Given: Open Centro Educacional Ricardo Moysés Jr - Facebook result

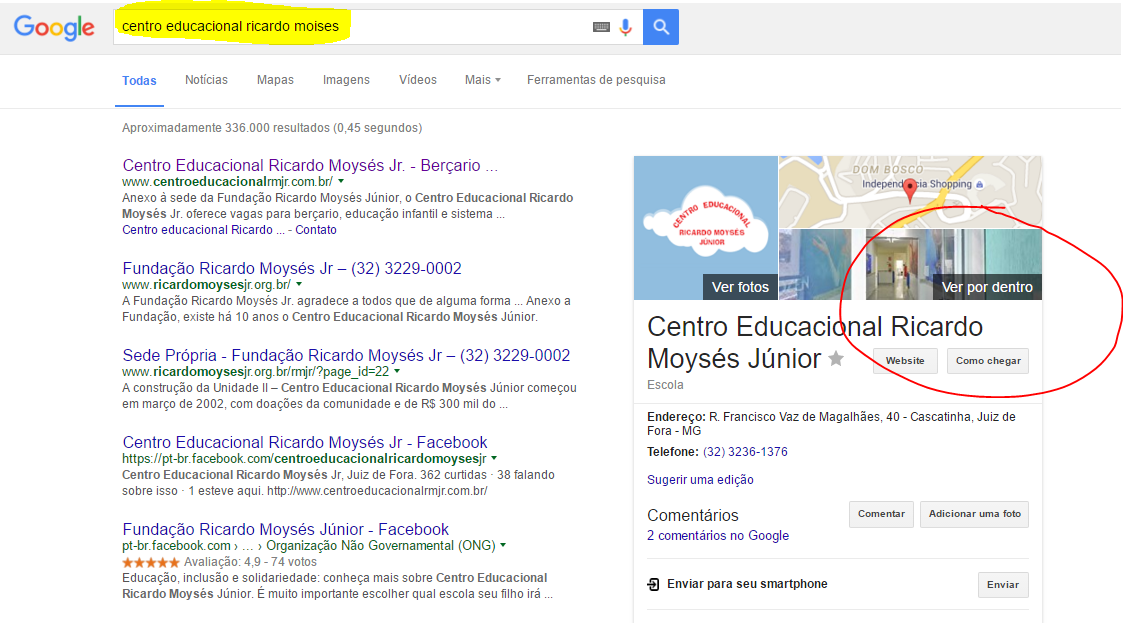Looking at the screenshot, I should coord(304,443).
